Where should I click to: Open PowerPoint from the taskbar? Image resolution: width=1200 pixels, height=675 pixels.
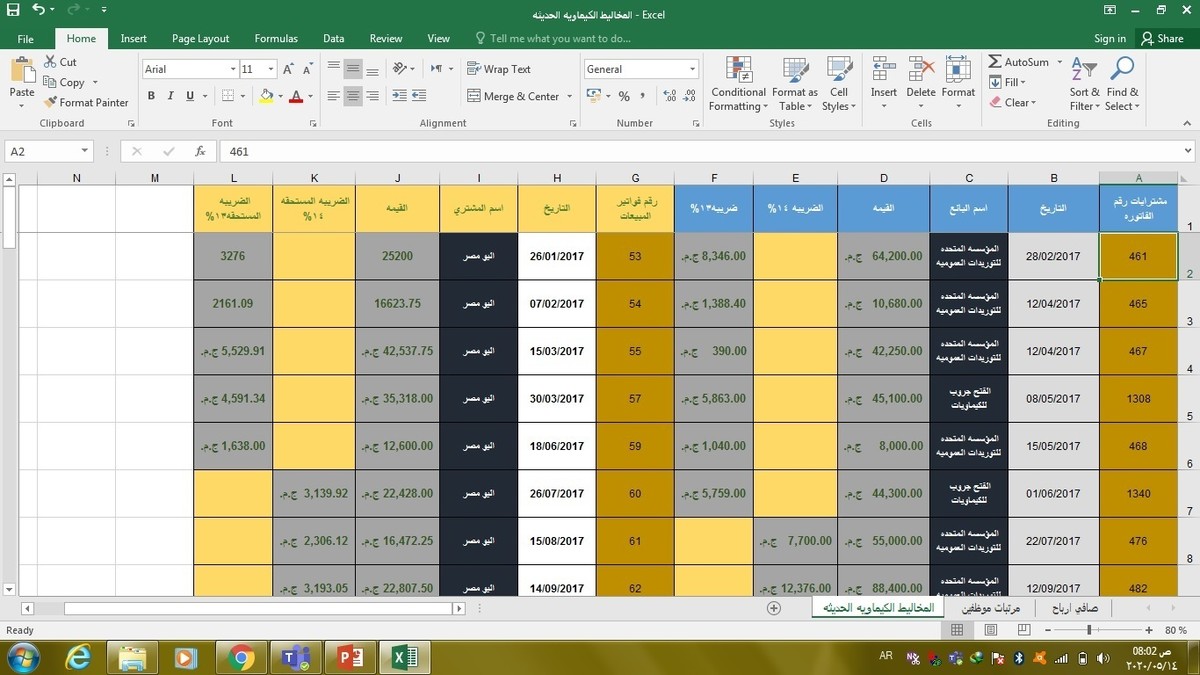click(x=350, y=657)
